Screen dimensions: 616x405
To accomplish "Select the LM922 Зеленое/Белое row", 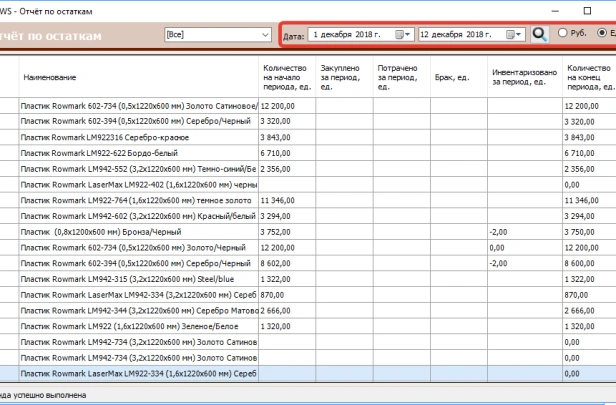I will click(x=138, y=326).
